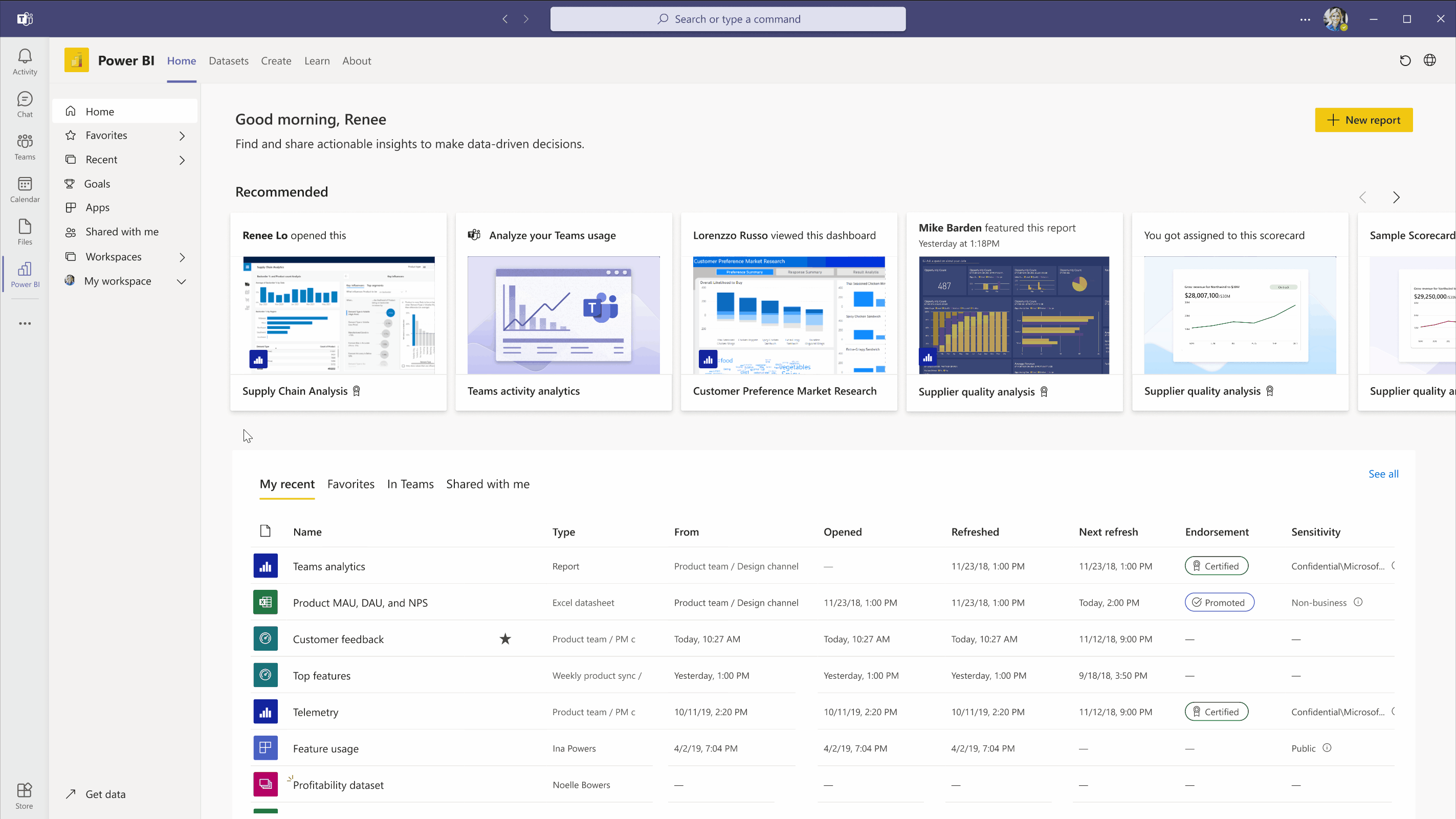Click the Certified endorsement badge on Teams analytics
1456x819 pixels.
click(x=1215, y=565)
